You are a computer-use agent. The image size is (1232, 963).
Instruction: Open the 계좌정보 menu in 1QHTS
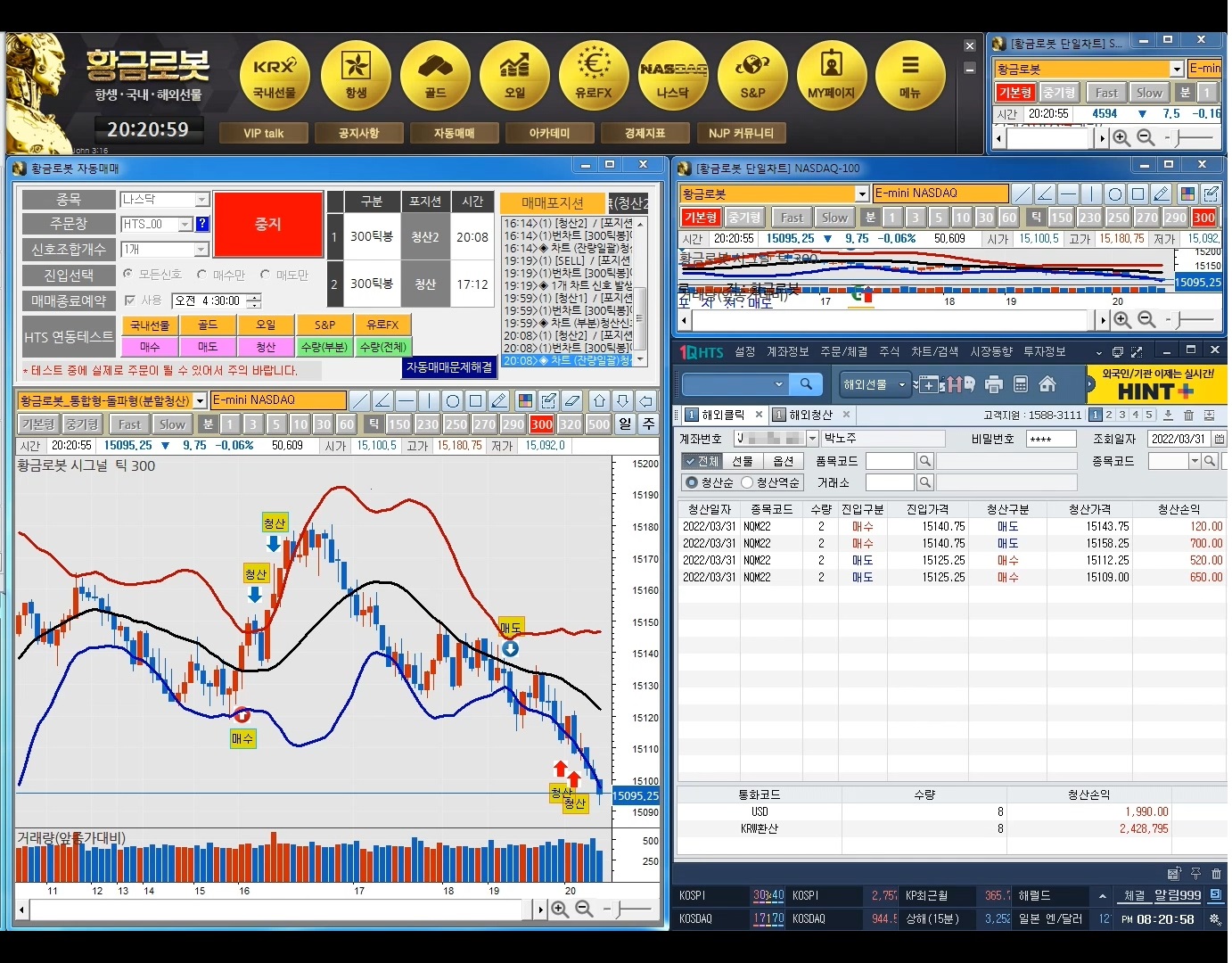[788, 352]
